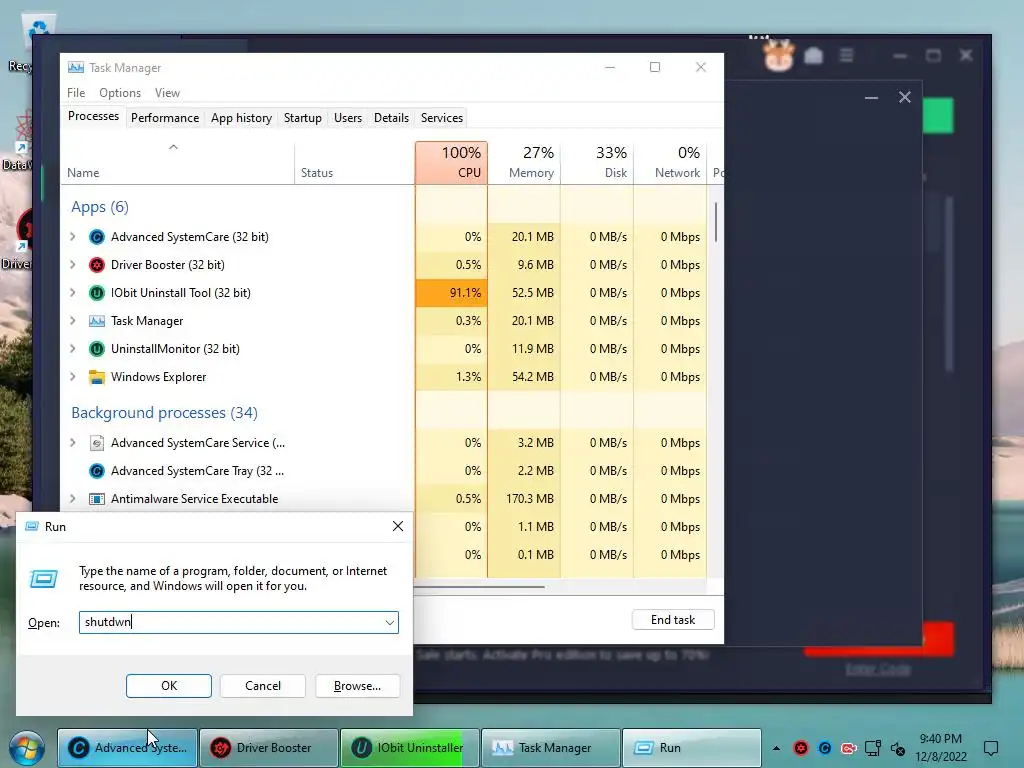Switch to the App history tab
Image resolution: width=1024 pixels, height=768 pixels.
(241, 118)
